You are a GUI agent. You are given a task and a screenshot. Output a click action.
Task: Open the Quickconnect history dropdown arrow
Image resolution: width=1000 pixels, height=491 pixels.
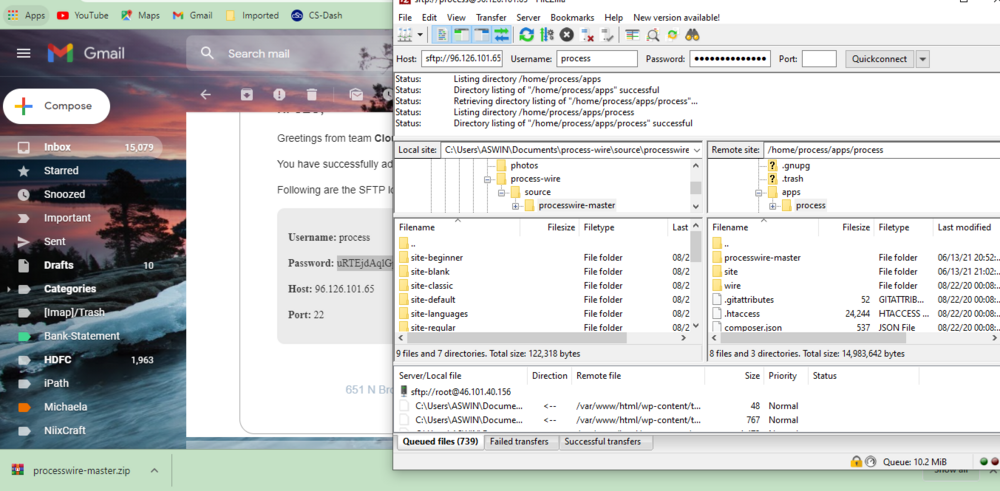(922, 59)
